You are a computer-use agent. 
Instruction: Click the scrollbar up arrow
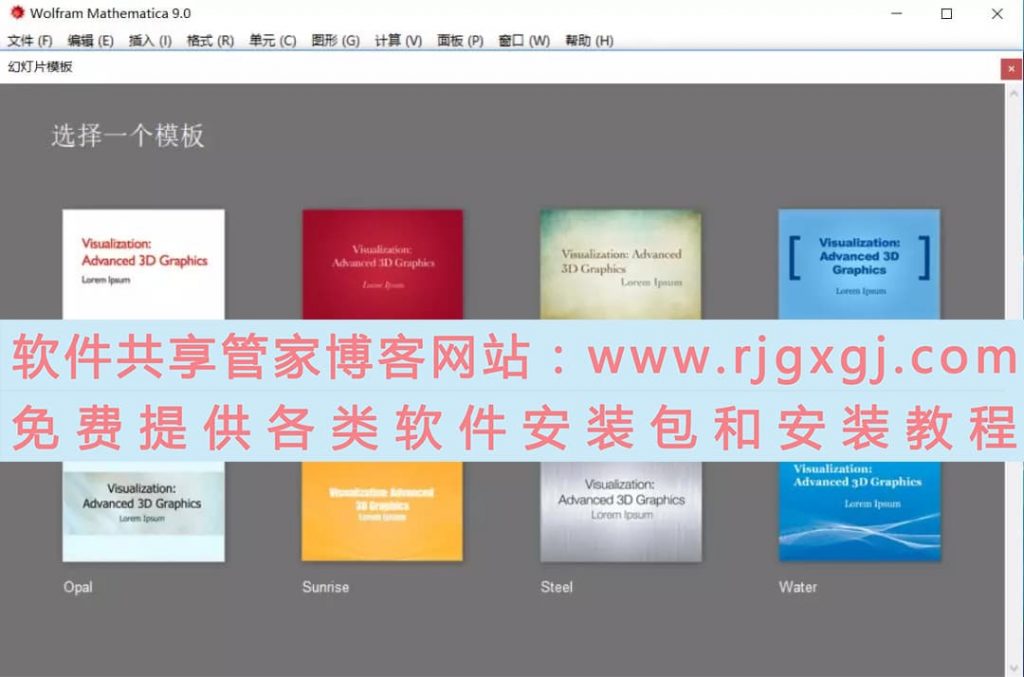1014,93
